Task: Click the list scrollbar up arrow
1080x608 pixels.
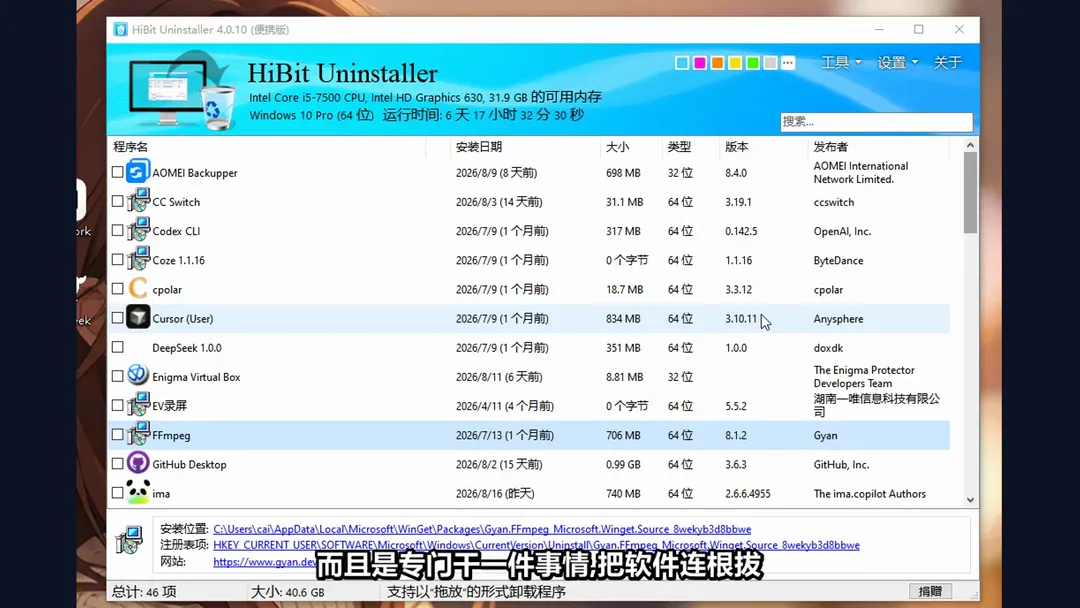Action: (x=970, y=145)
